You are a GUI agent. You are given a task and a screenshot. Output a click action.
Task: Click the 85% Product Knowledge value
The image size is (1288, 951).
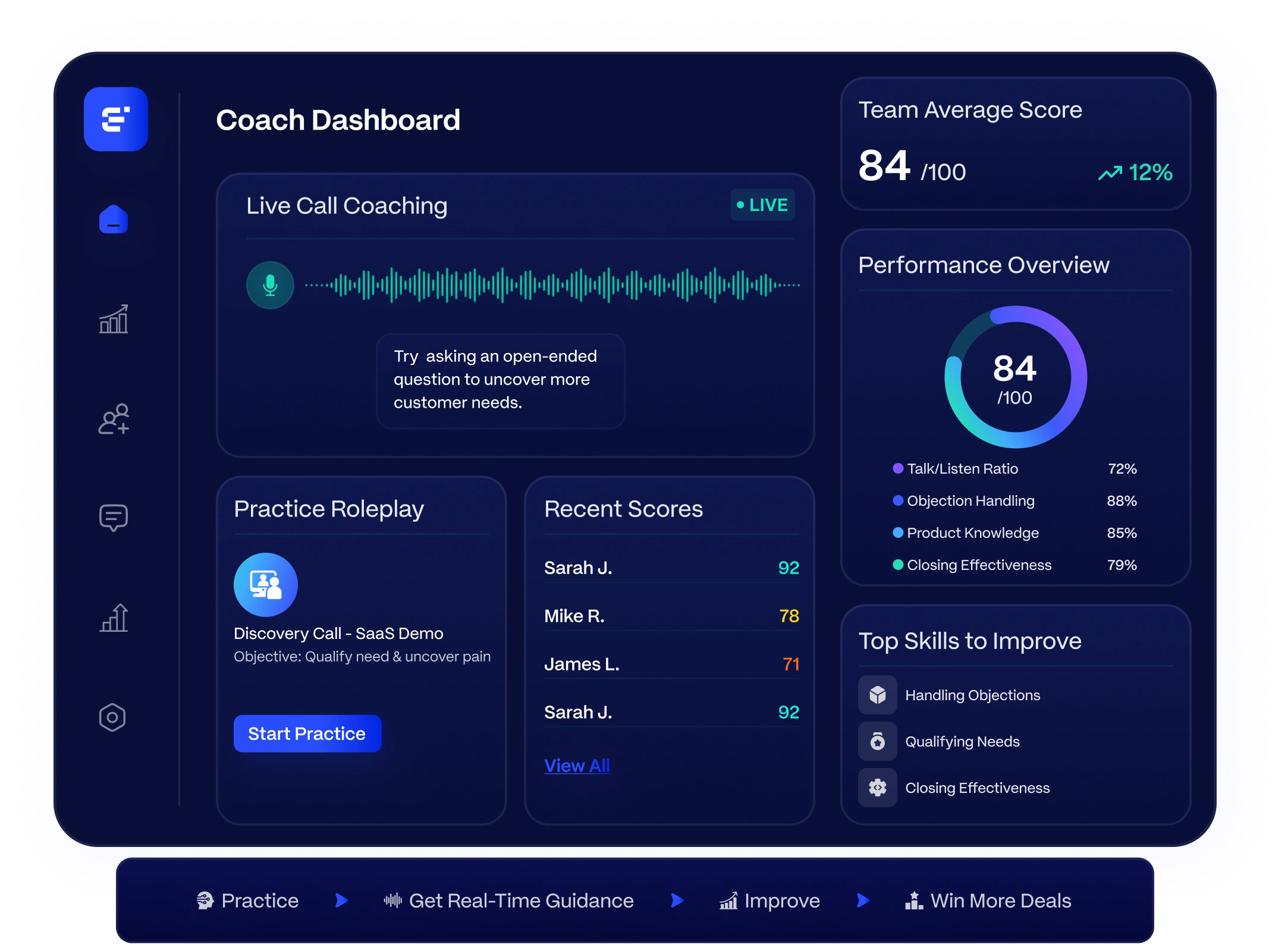point(1121,533)
